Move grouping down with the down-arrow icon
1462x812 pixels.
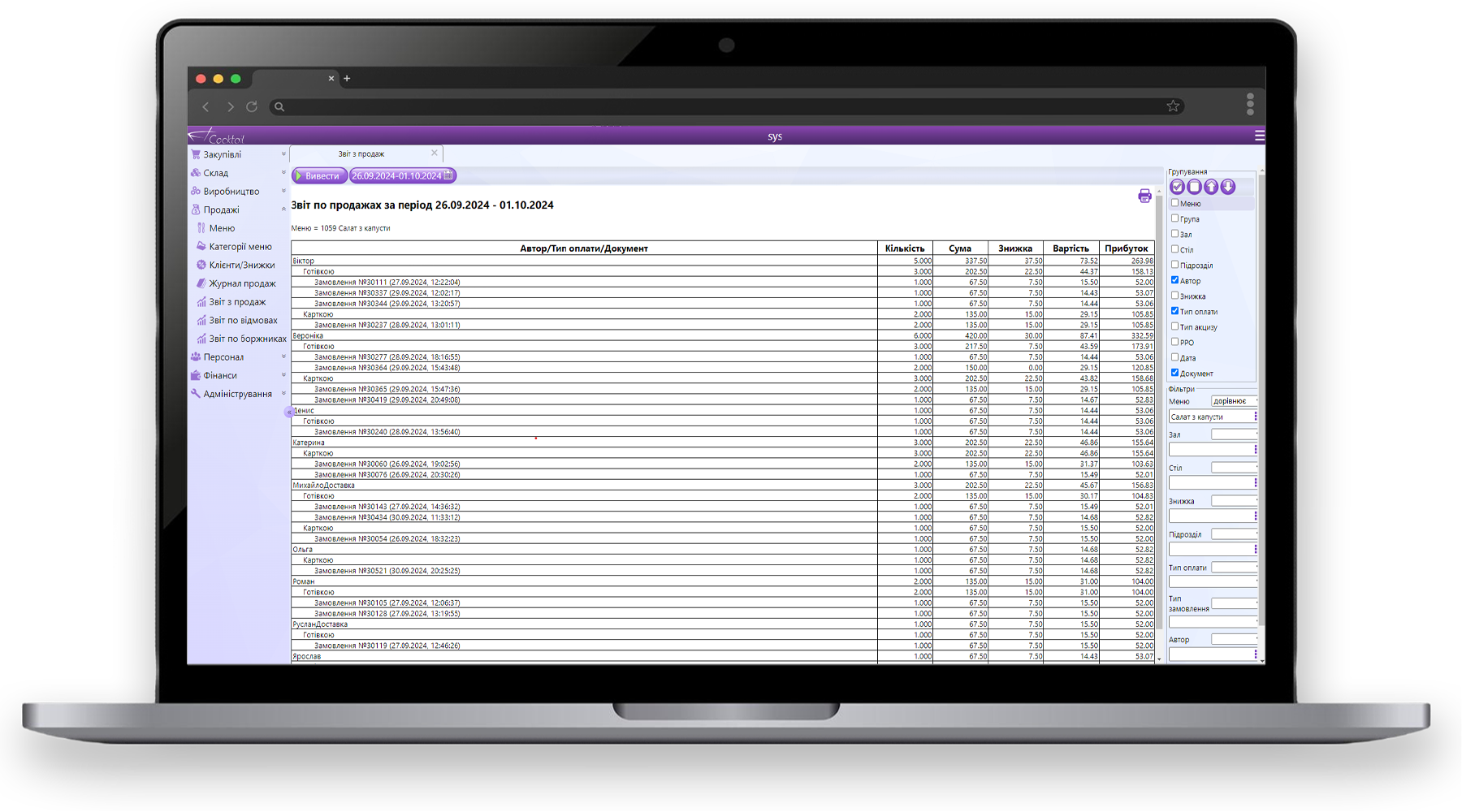point(1228,187)
